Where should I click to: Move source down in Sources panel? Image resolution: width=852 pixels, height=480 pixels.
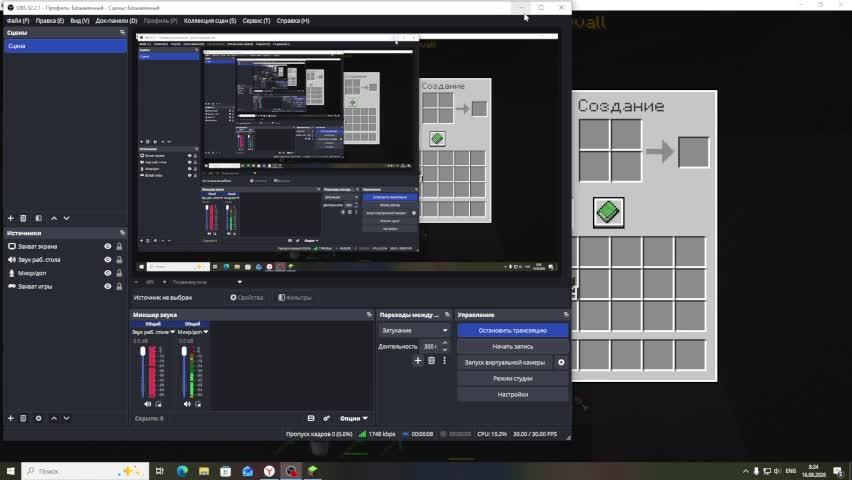[66, 418]
